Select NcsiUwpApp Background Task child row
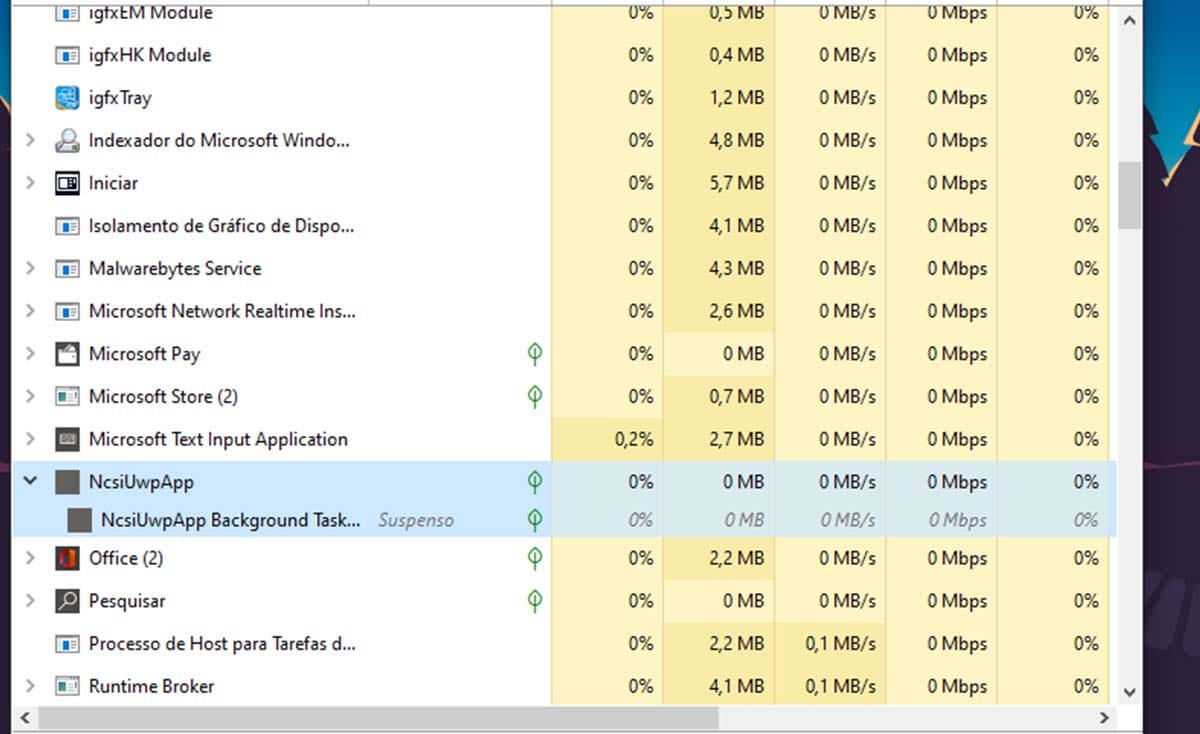Viewport: 1200px width, 734px height. coord(230,520)
